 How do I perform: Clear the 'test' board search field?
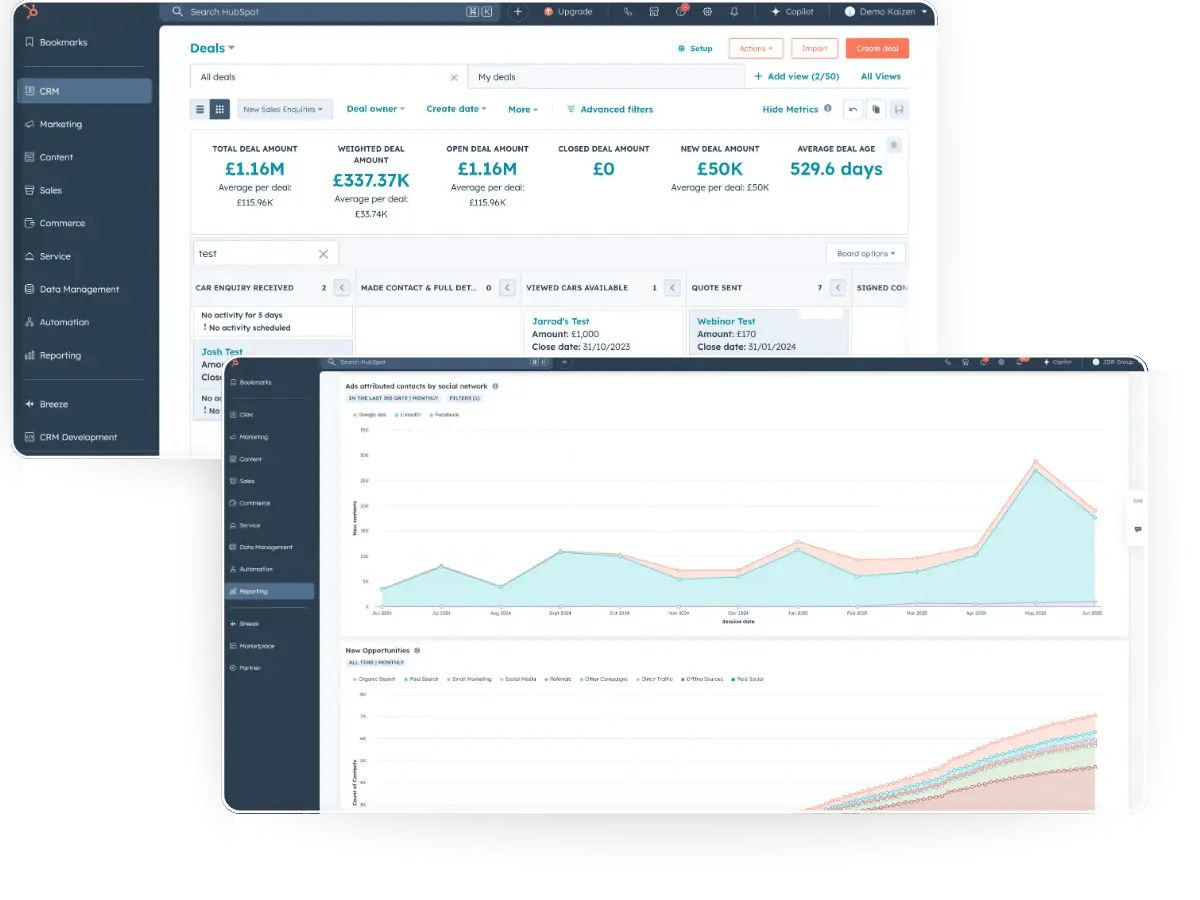[323, 254]
